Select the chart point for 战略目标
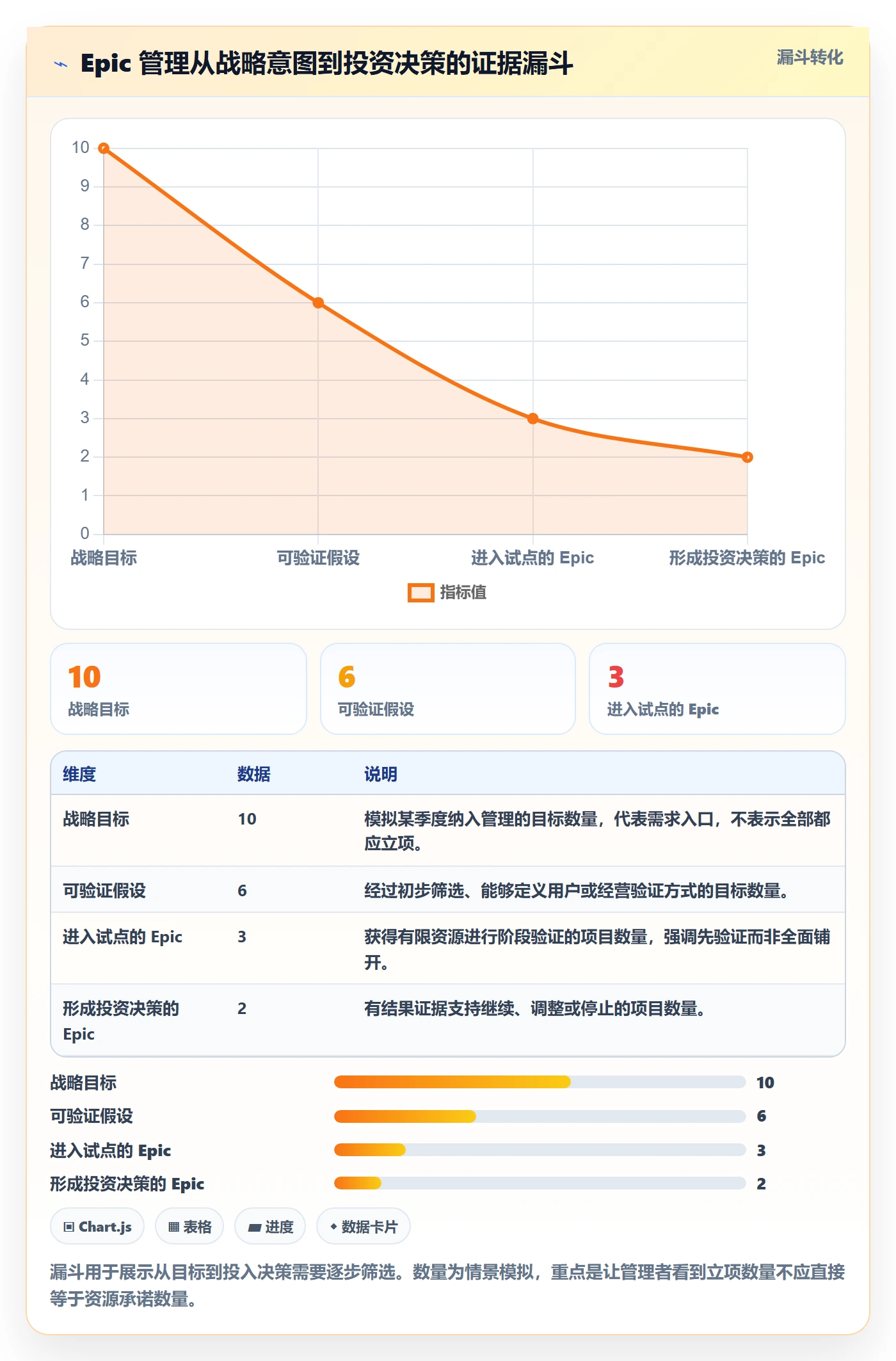896x1361 pixels. click(x=104, y=149)
